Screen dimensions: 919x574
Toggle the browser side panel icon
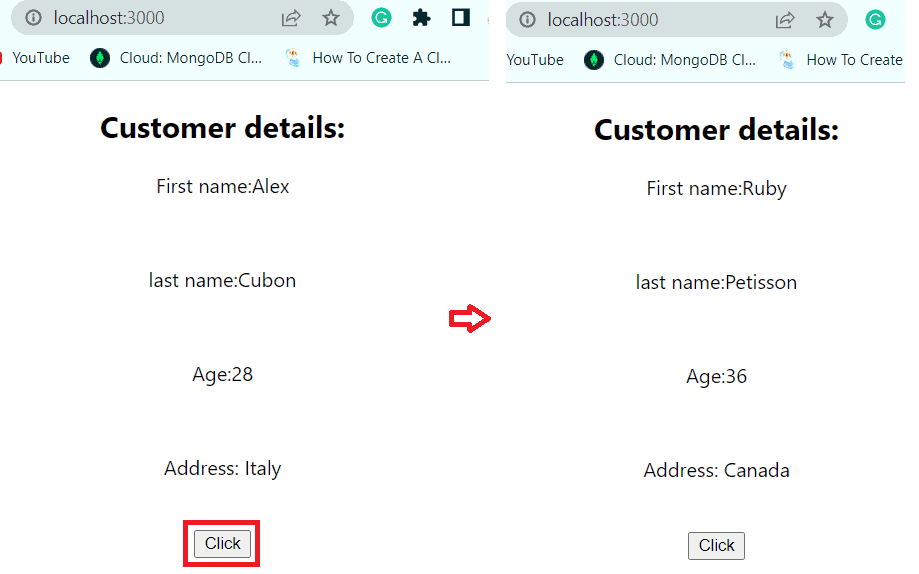[x=461, y=18]
